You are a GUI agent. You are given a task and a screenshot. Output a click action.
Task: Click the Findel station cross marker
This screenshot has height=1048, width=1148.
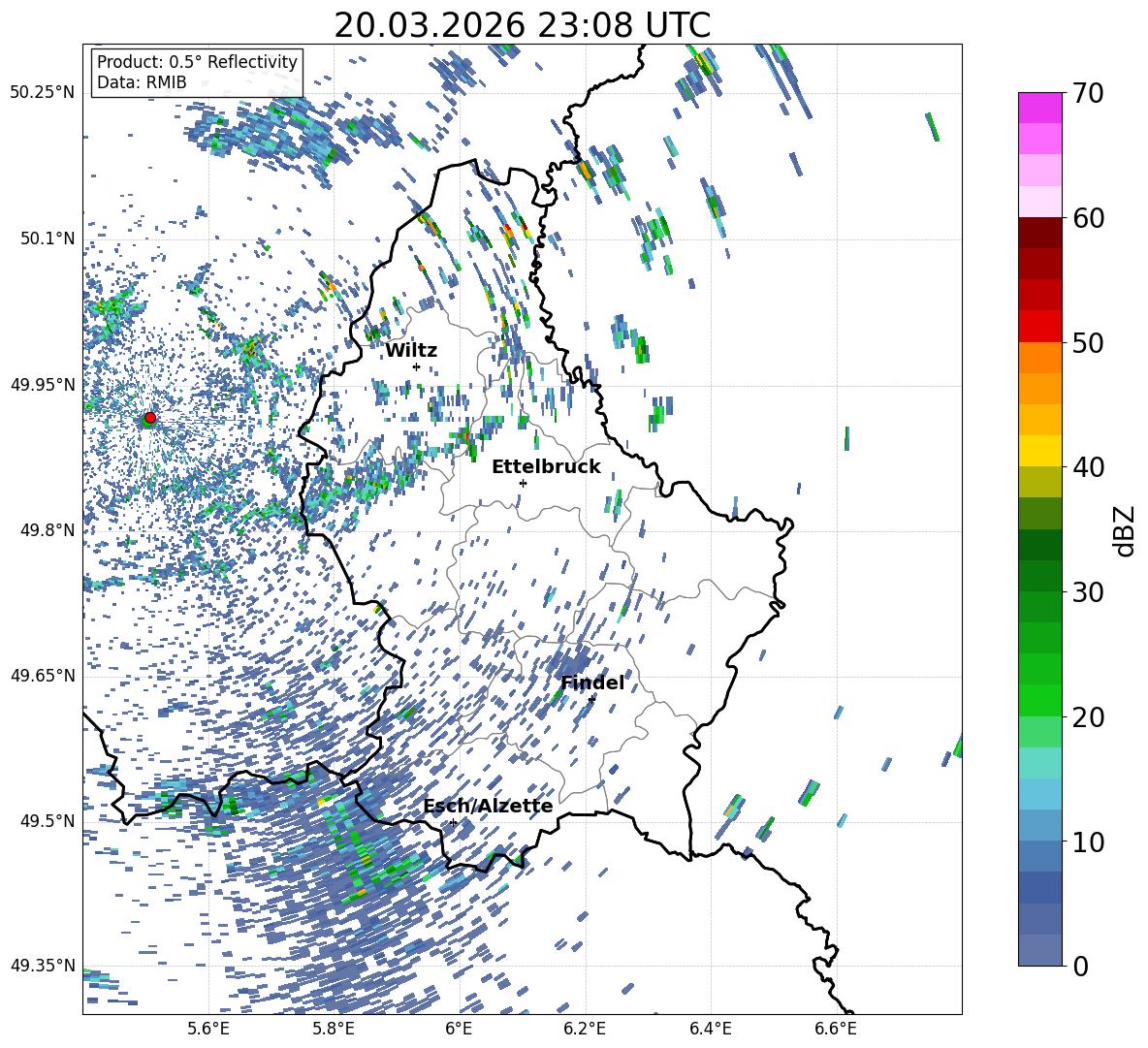pos(591,699)
